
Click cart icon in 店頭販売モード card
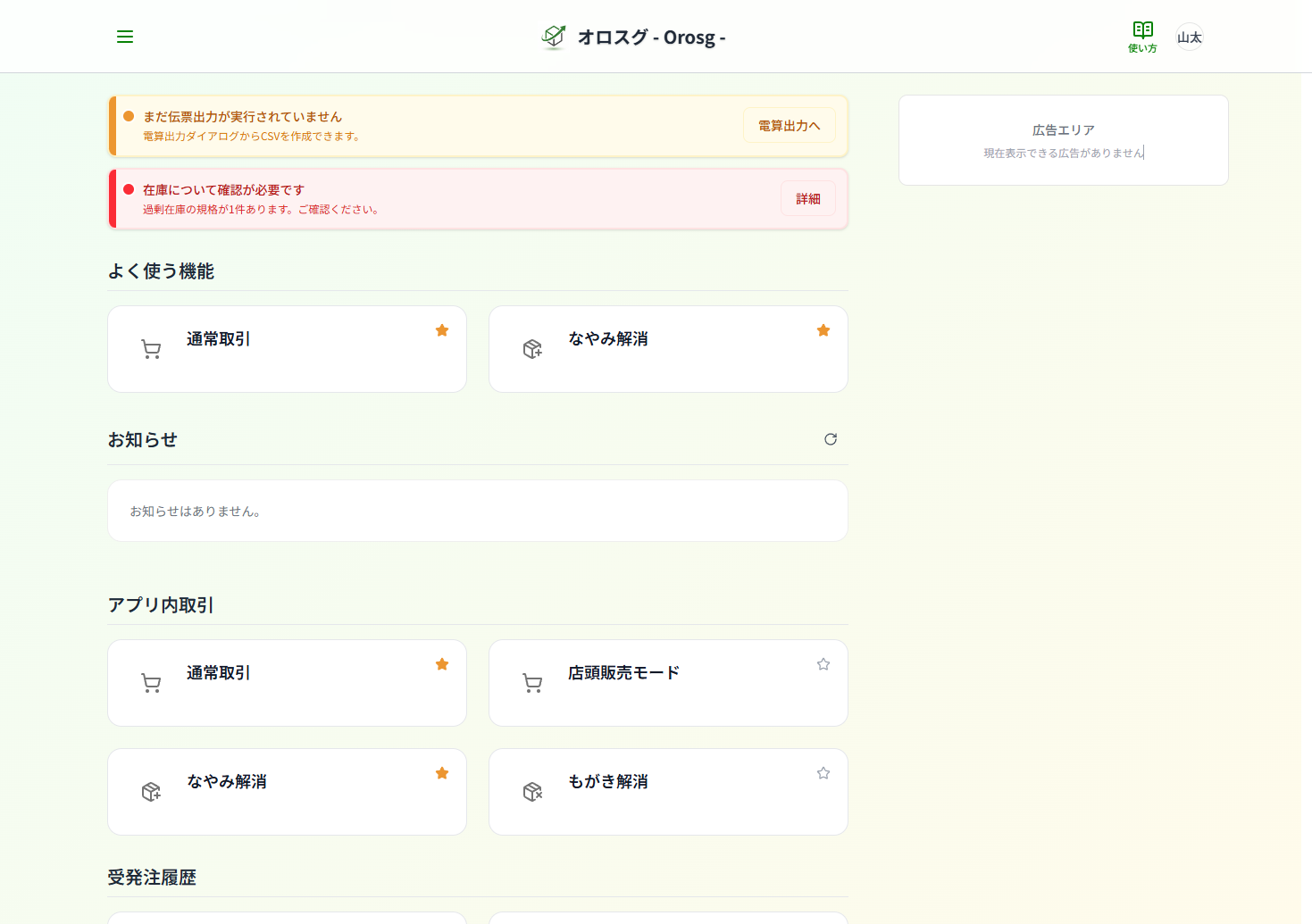[x=532, y=684]
